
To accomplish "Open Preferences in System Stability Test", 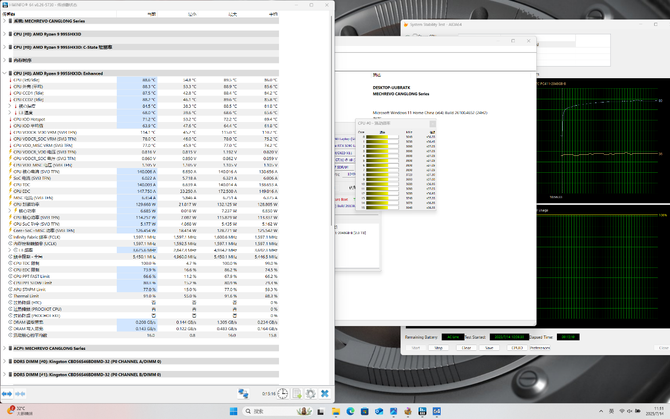I will pos(542,348).
